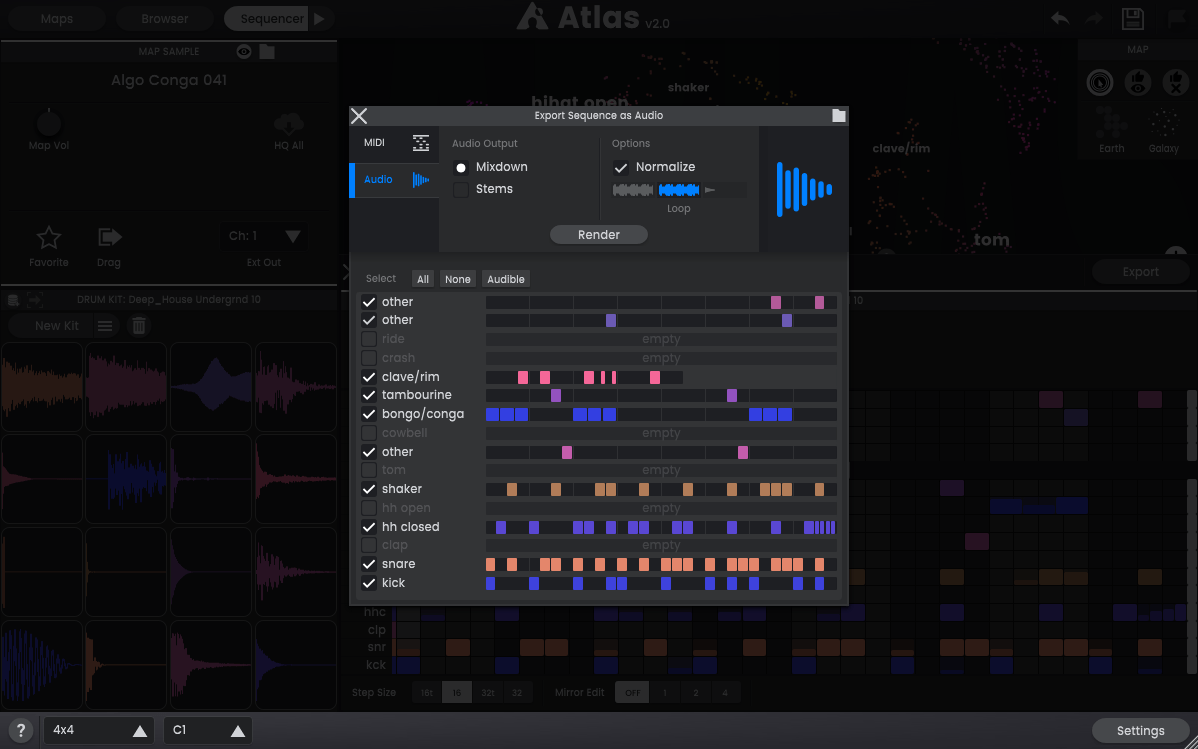Open the Ch: 1 Ext Out dropdown
Screen dimensions: 1198x749
(263, 237)
